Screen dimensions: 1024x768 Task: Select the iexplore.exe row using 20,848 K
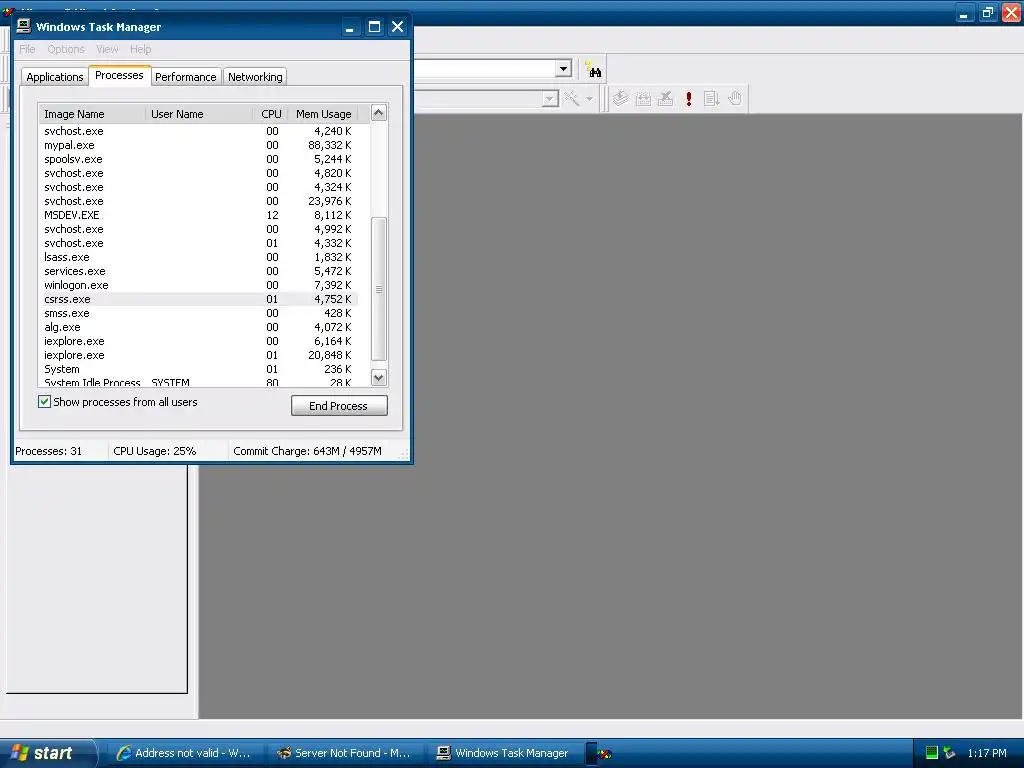pyautogui.click(x=198, y=355)
